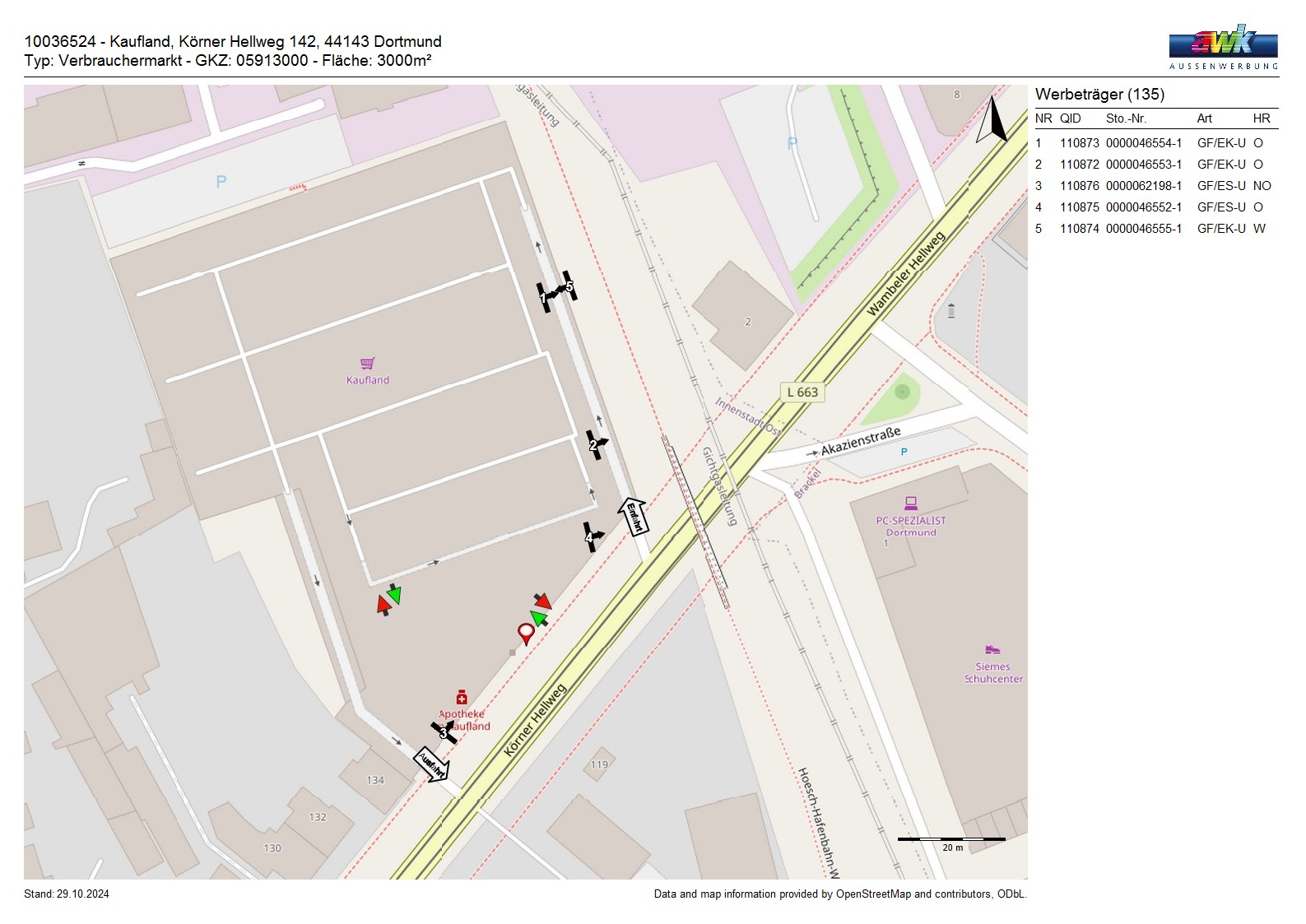
Task: Select table row with QID 110873
Action: [1152, 143]
